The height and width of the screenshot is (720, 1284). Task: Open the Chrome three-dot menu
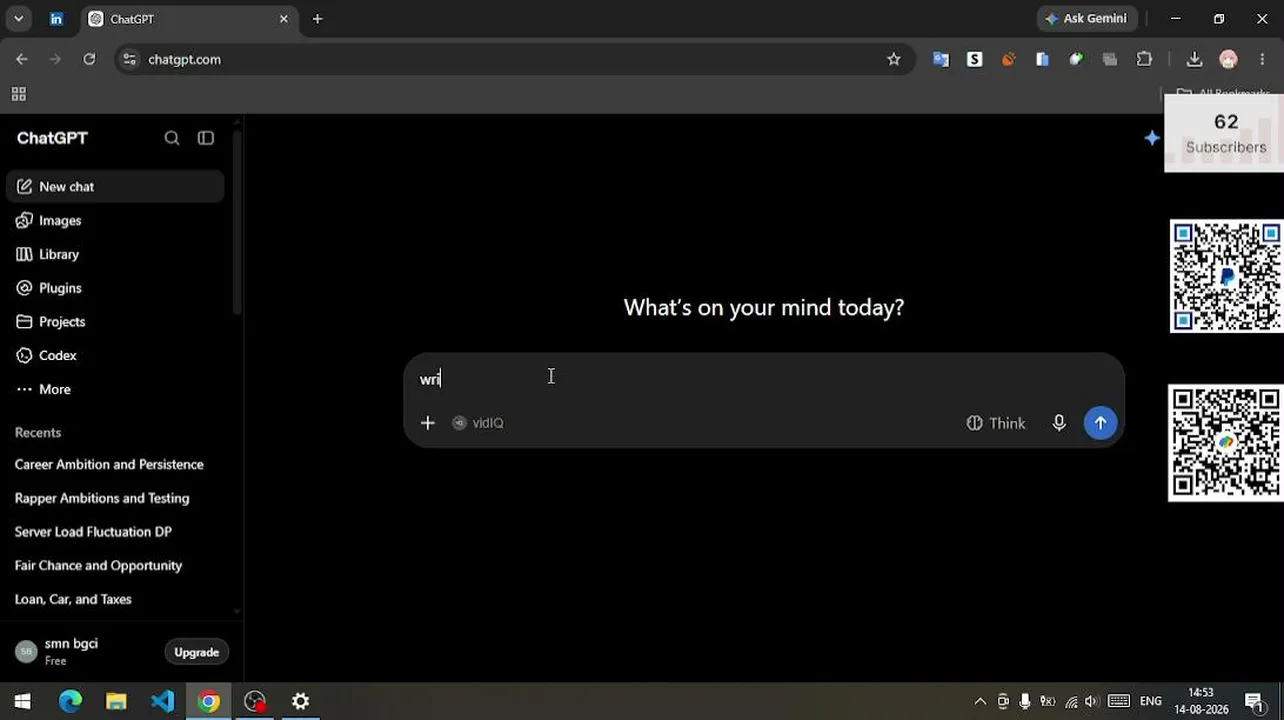coord(1264,59)
